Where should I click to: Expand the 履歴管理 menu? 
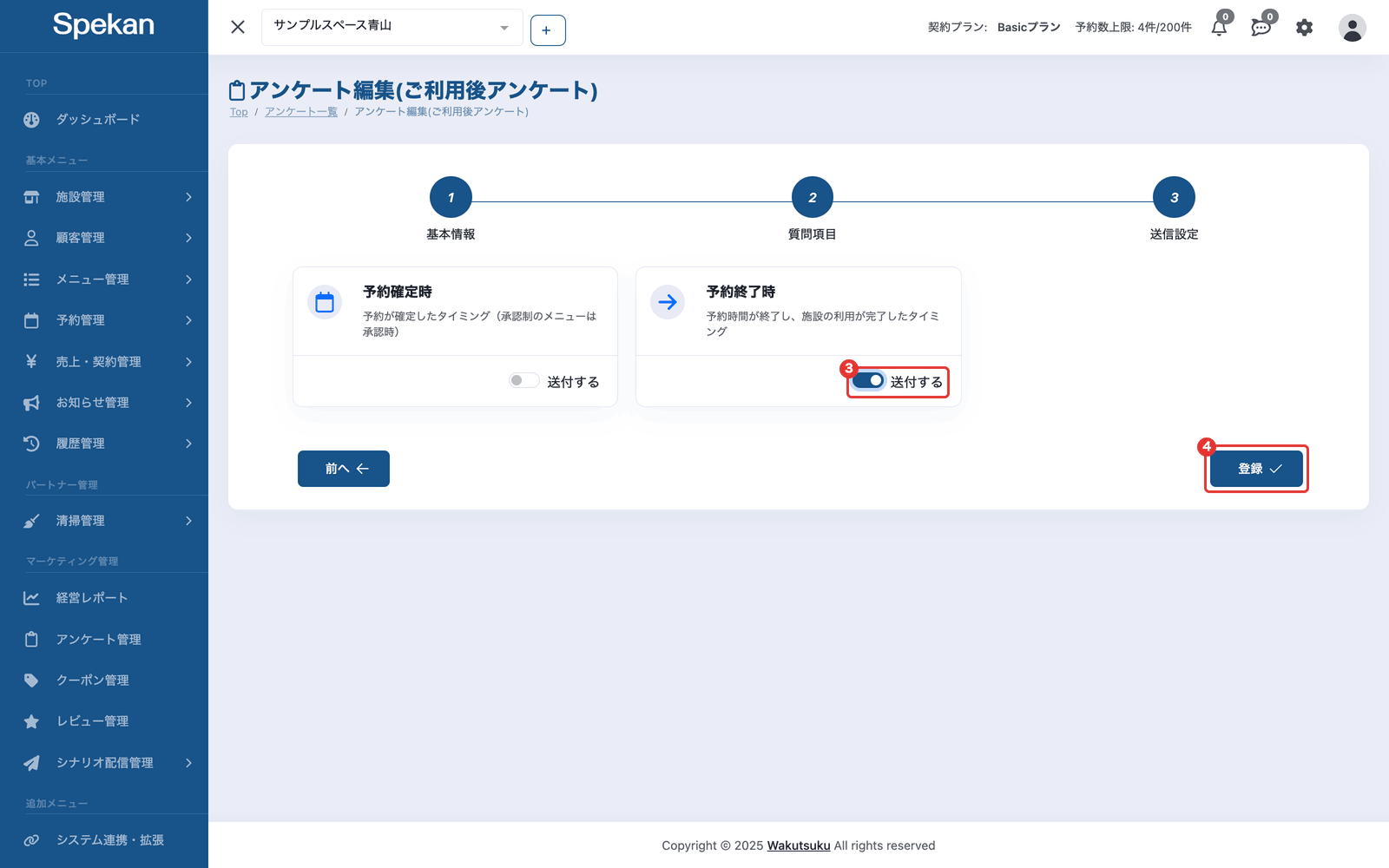pyautogui.click(x=104, y=444)
